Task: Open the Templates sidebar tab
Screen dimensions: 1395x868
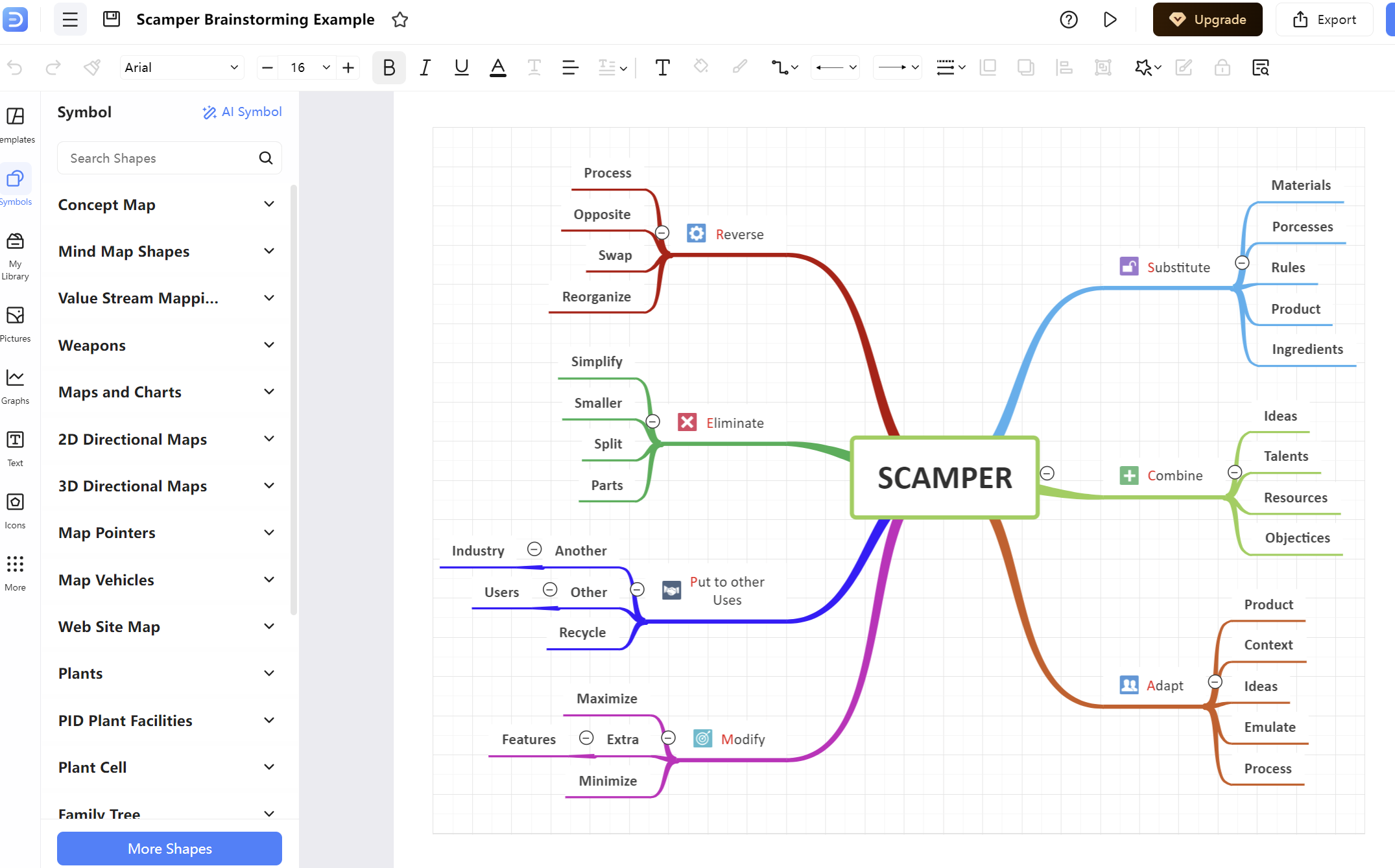Action: (x=16, y=125)
